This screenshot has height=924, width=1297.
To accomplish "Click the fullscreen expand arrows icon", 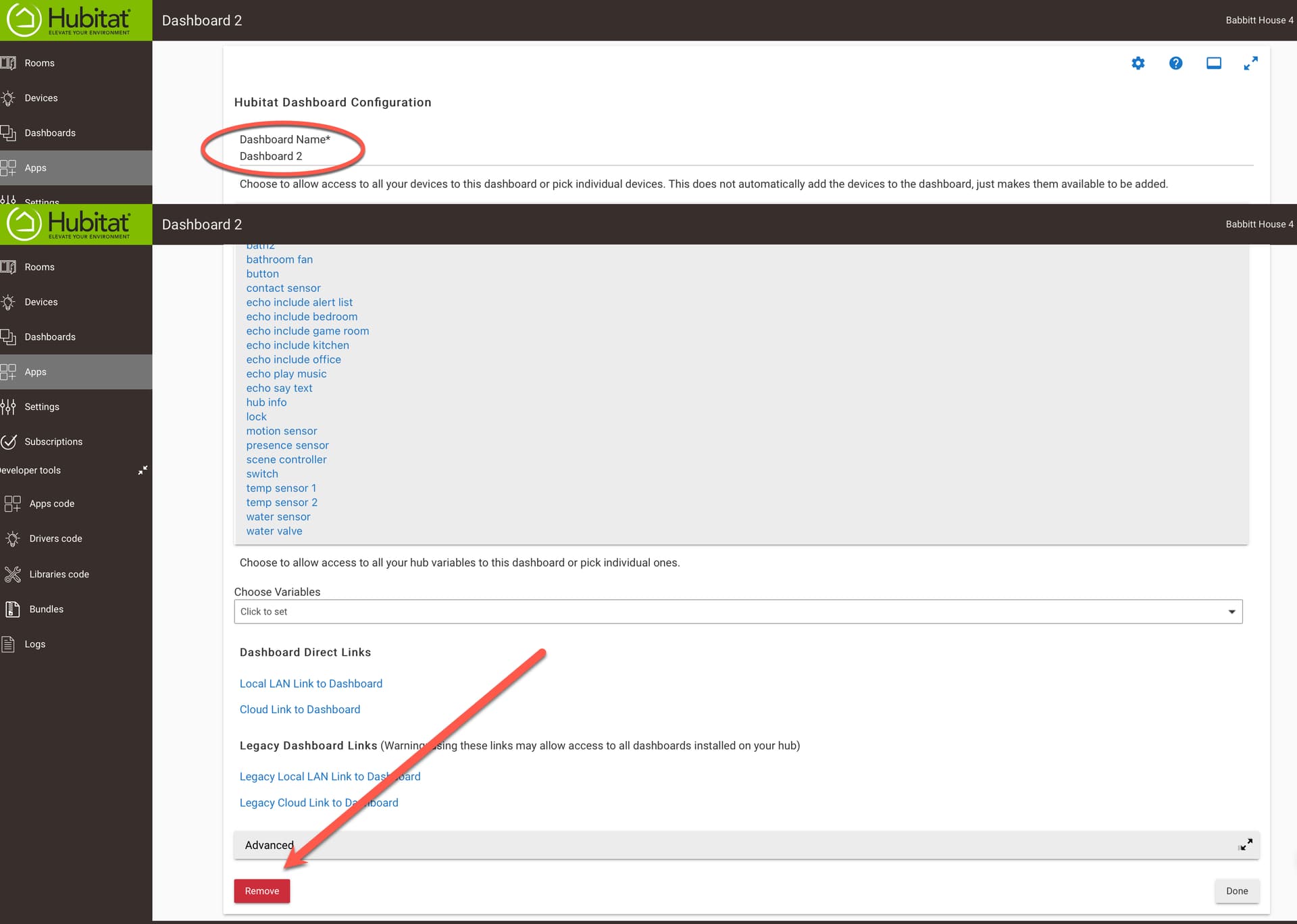I will coord(1250,63).
